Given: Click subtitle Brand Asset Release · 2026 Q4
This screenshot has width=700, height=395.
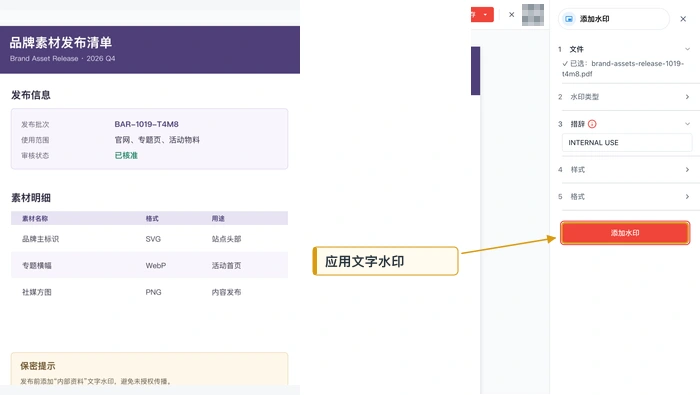Looking at the screenshot, I should (x=62, y=58).
